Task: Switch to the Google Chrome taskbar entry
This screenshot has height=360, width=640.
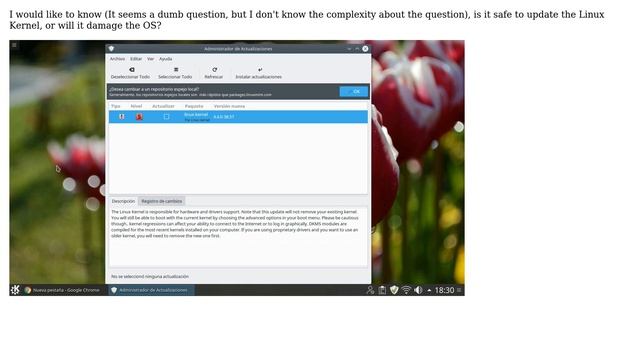Action: click(x=62, y=290)
